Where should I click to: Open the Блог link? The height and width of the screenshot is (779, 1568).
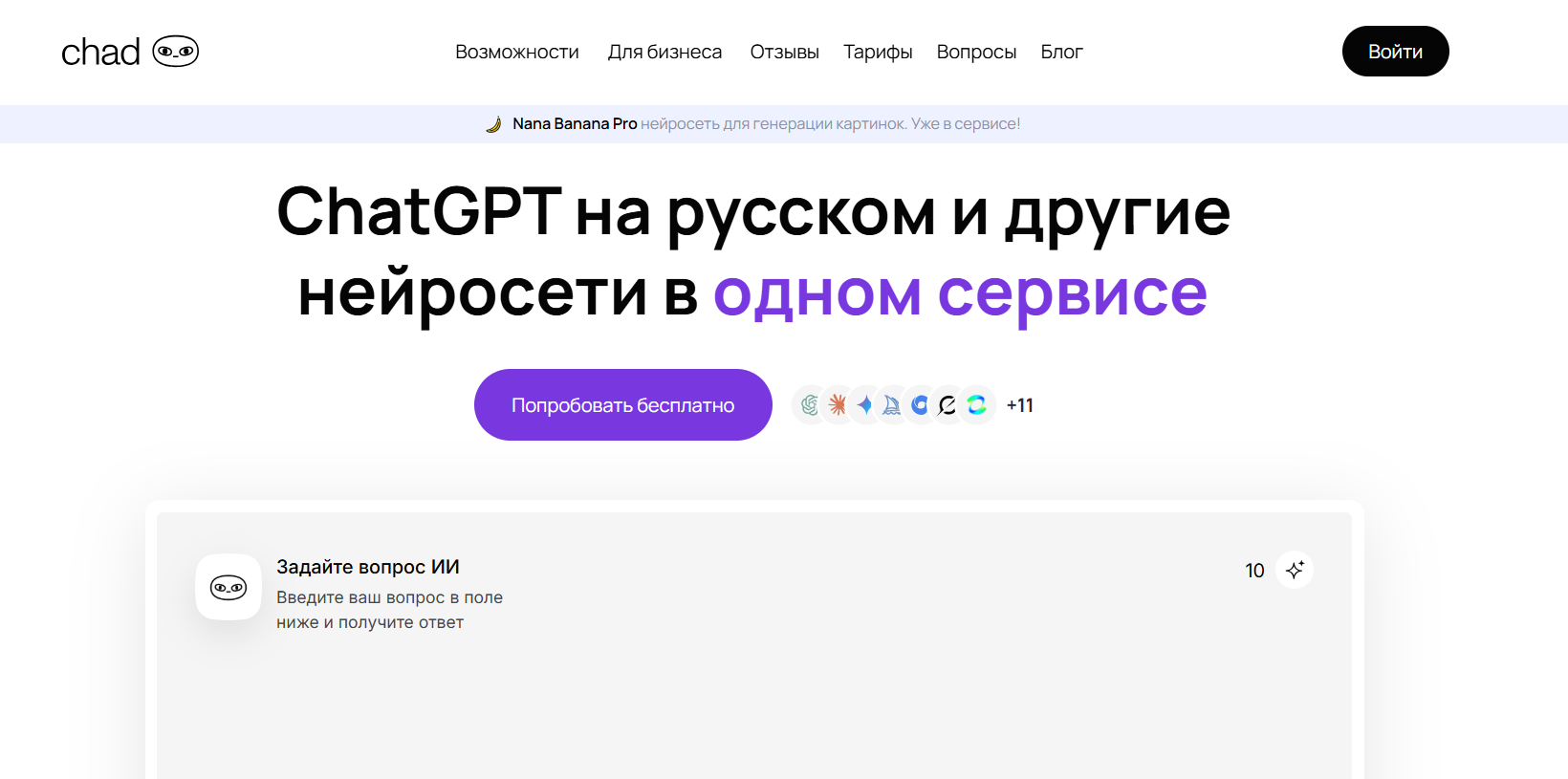pyautogui.click(x=1061, y=52)
